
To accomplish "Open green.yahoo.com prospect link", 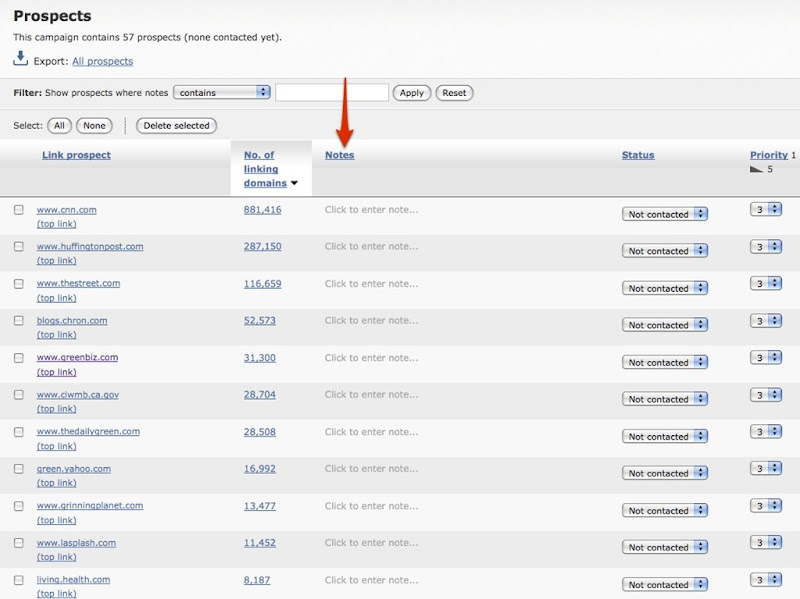I will pyautogui.click(x=73, y=468).
